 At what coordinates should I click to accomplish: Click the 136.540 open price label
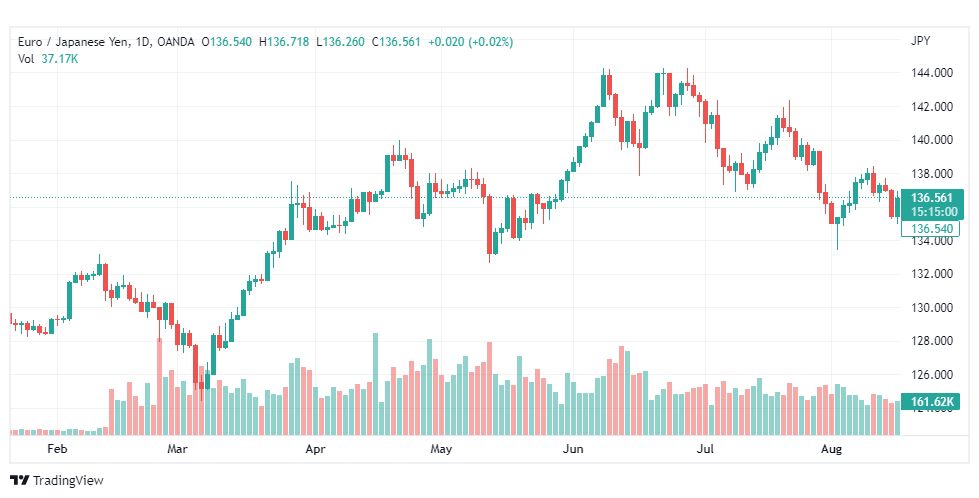click(x=931, y=228)
